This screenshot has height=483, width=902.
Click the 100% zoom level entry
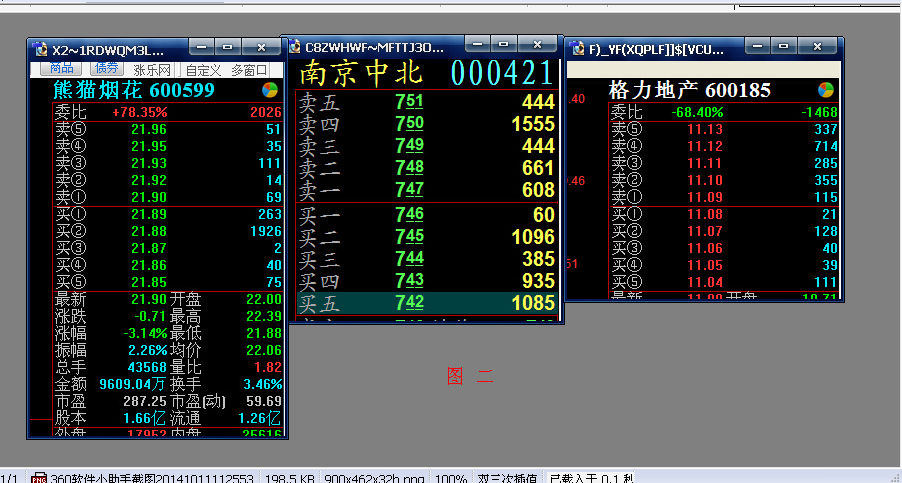(x=451, y=478)
